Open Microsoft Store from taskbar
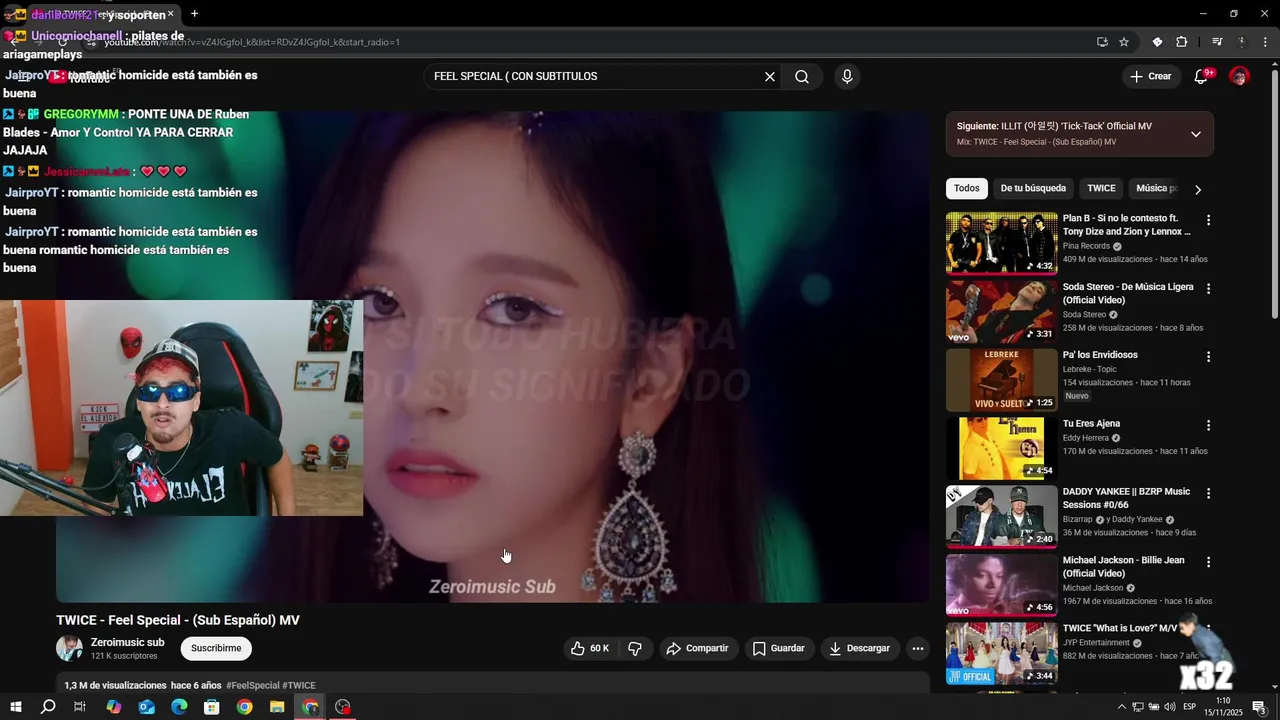The height and width of the screenshot is (720, 1280). coord(212,707)
